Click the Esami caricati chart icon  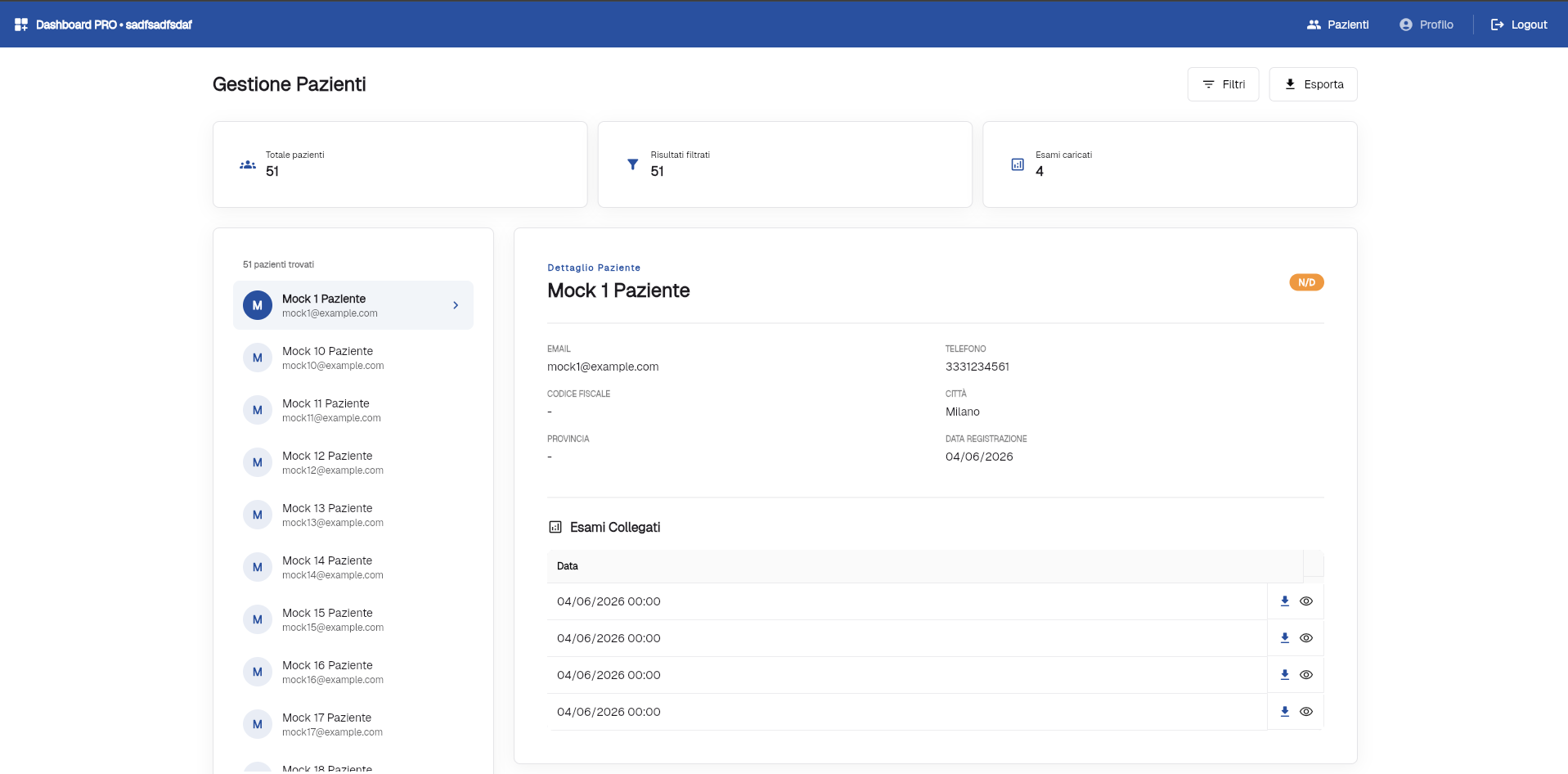tap(1018, 164)
